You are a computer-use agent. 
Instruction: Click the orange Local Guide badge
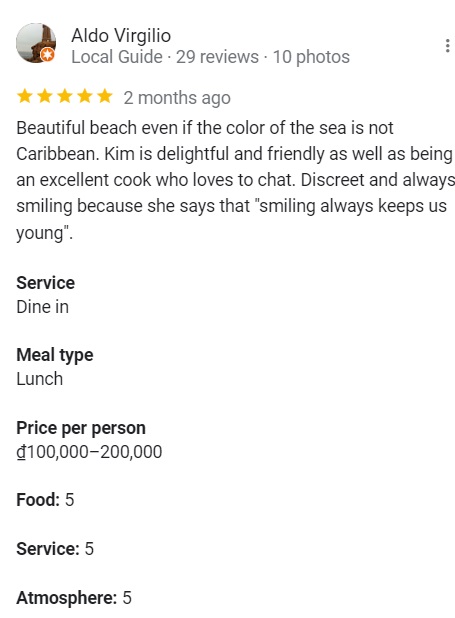(x=47, y=54)
